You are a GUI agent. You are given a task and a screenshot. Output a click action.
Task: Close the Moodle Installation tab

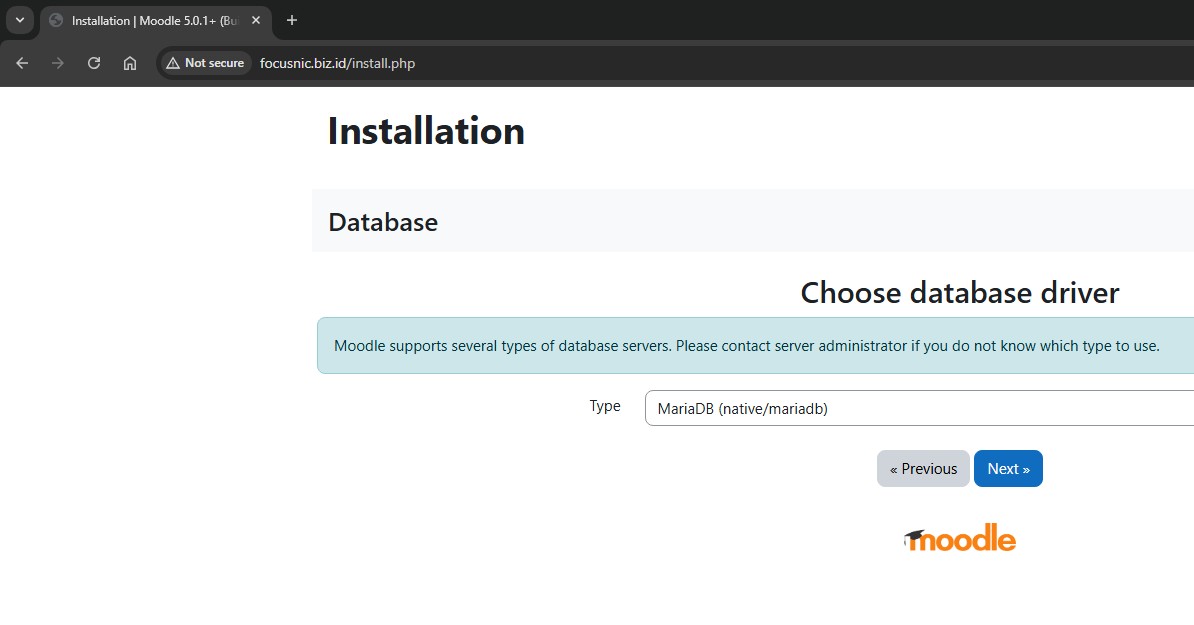pyautogui.click(x=256, y=20)
